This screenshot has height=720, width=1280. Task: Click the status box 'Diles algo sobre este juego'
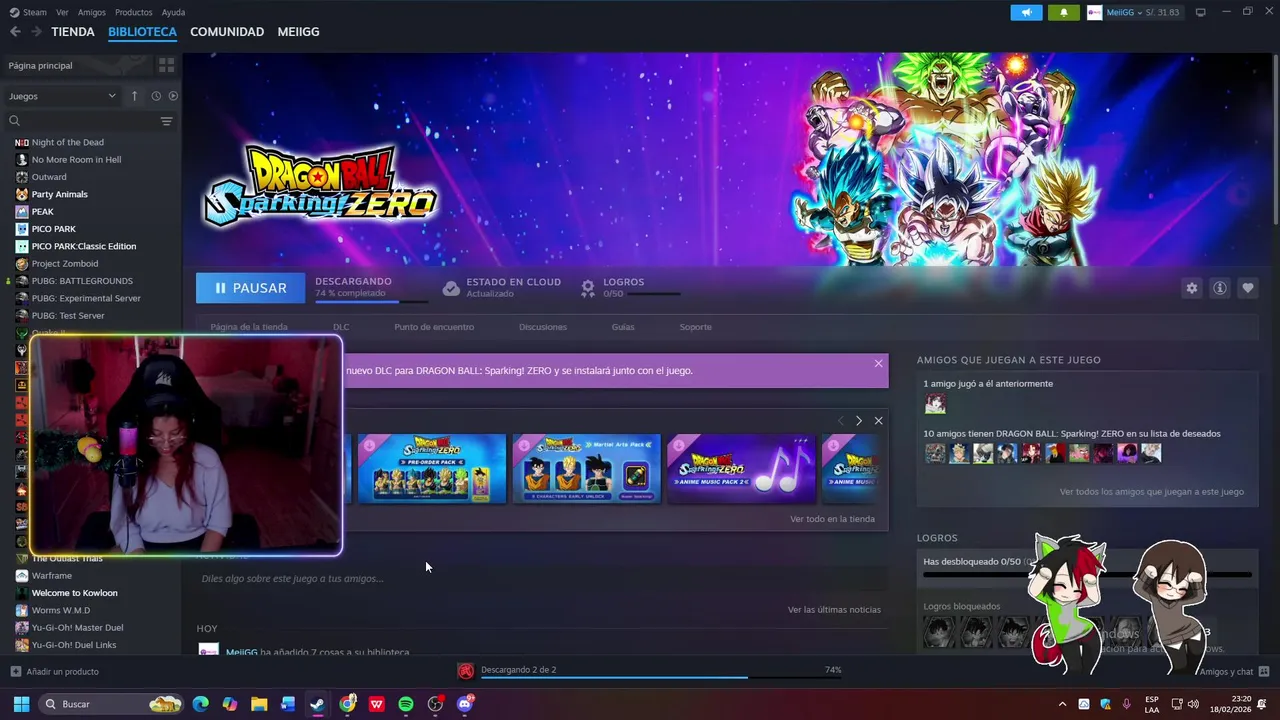tap(542, 579)
